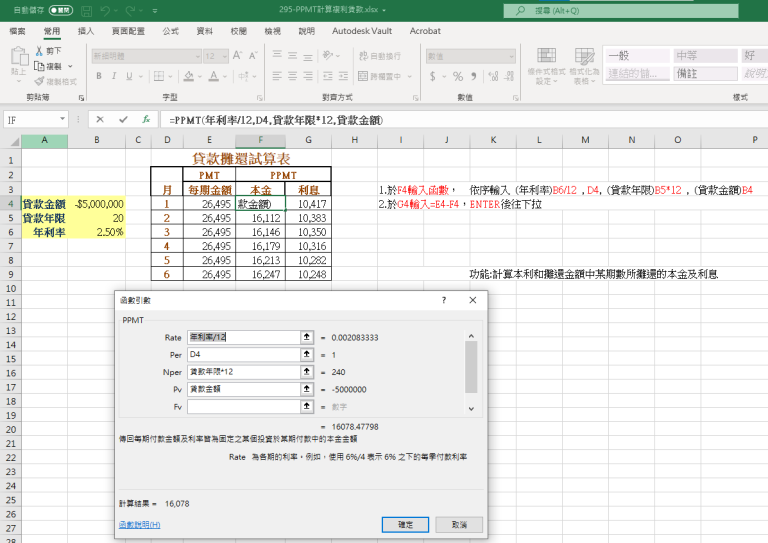Open the font size dropdown

[x=224, y=57]
